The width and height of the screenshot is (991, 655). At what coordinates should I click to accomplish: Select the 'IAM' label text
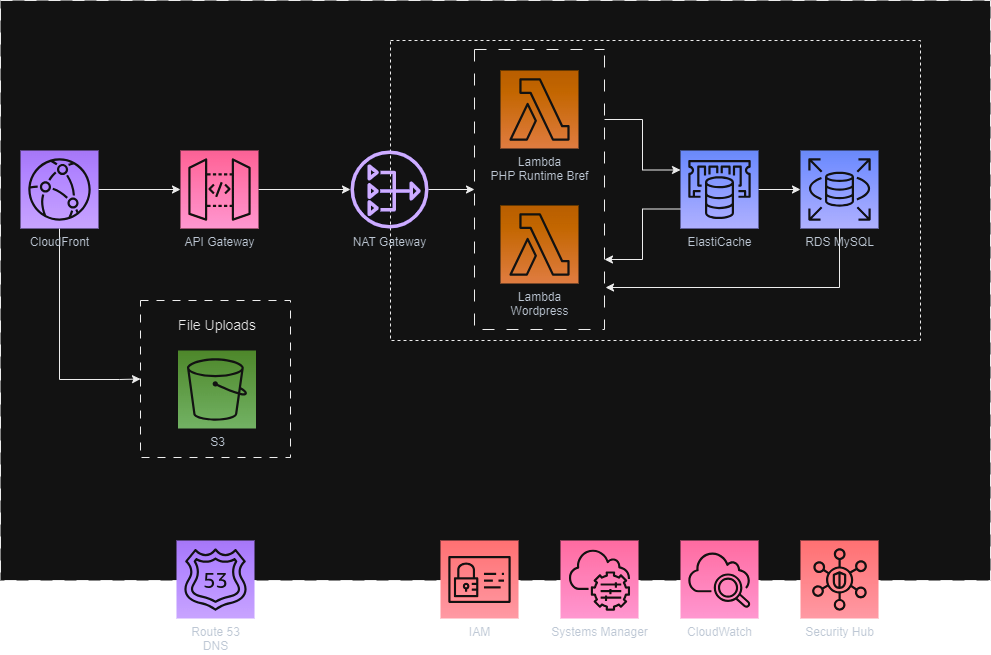479,632
